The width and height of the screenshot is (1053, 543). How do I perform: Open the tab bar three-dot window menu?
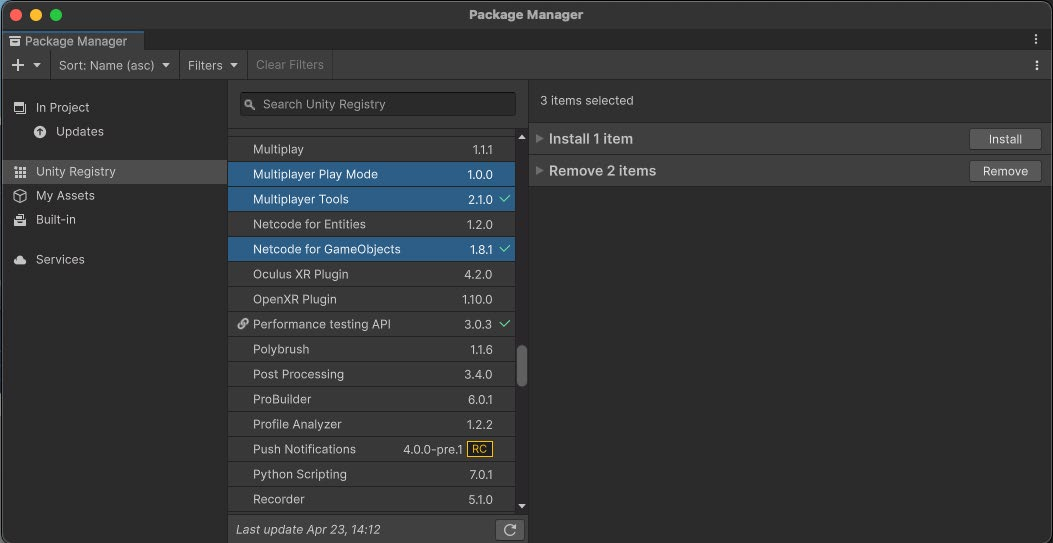pos(1036,40)
